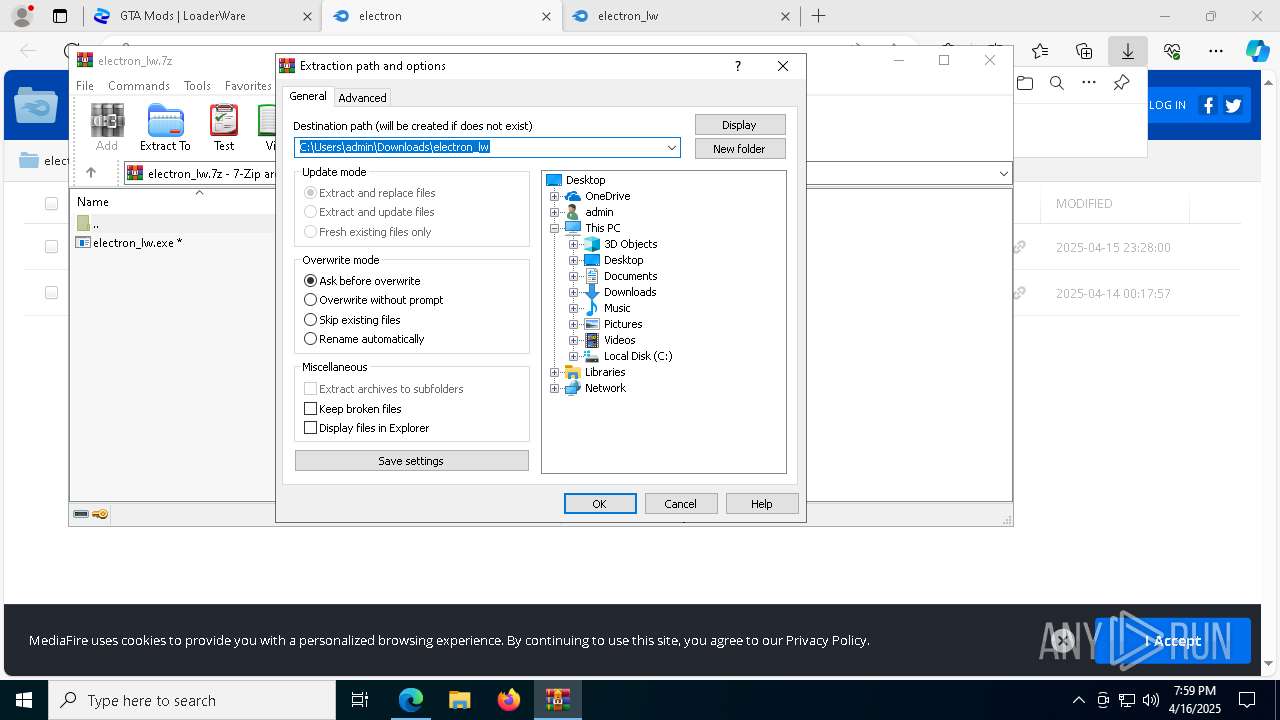
Task: Click the Task View taskbar icon
Action: (360, 700)
